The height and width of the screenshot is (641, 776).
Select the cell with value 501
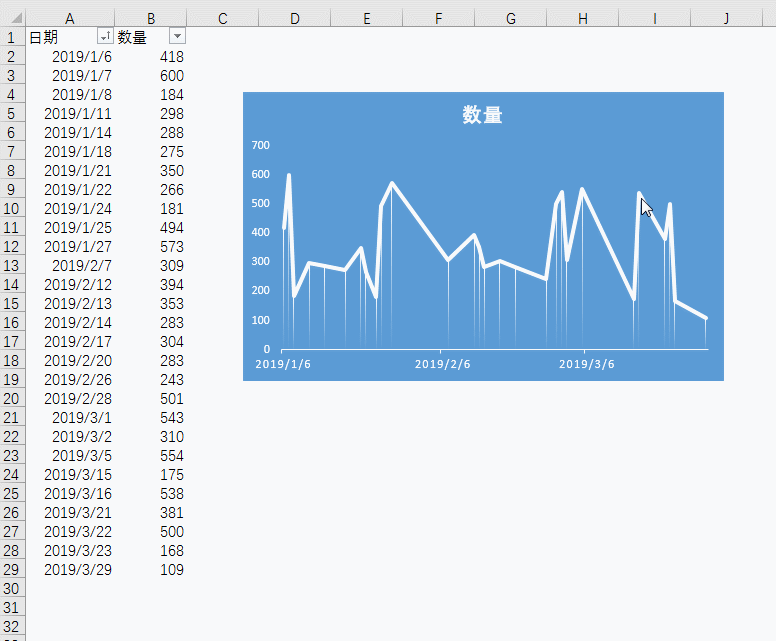pyautogui.click(x=150, y=398)
